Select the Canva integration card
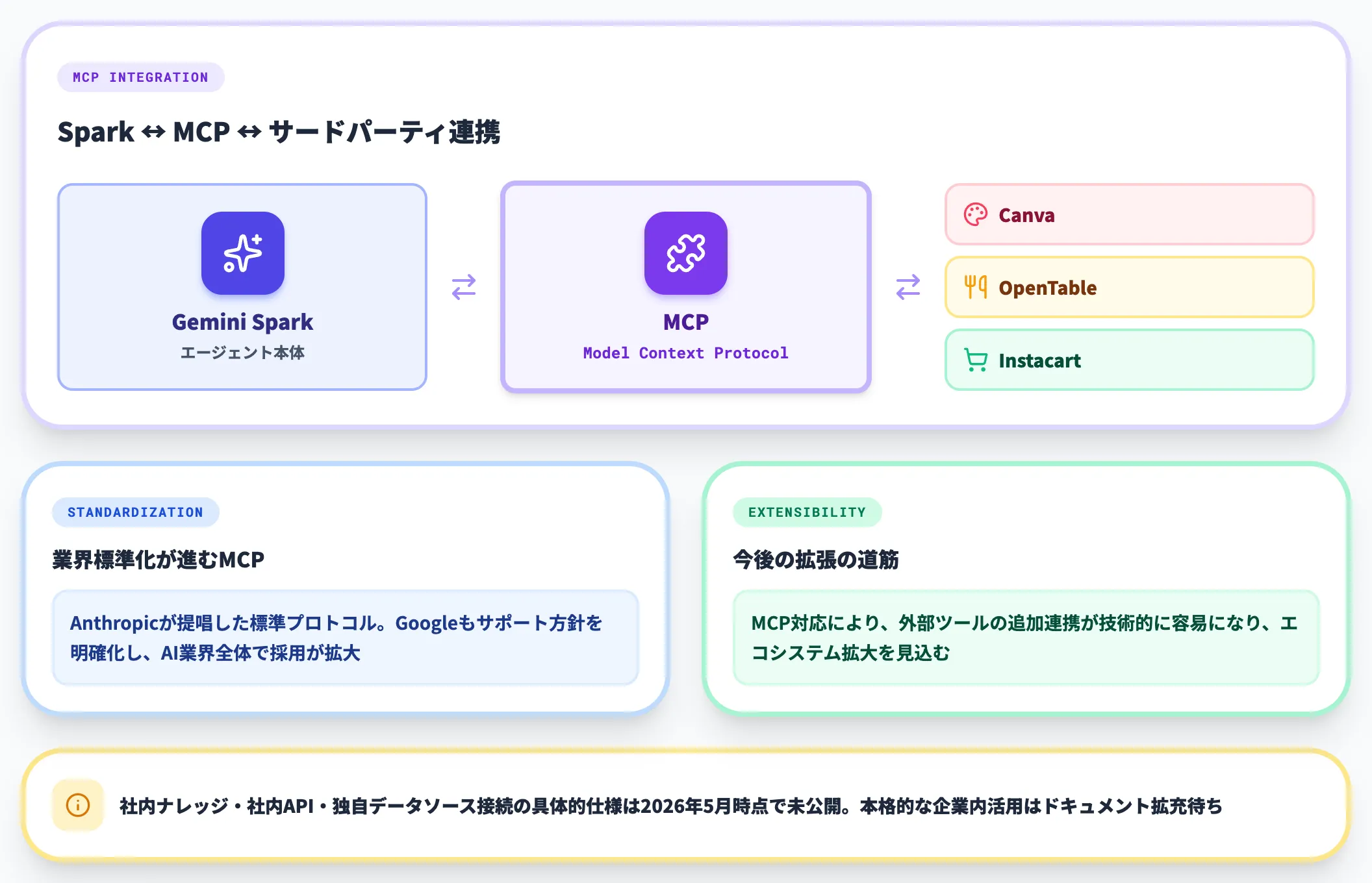The height and width of the screenshot is (883, 1372). tap(1130, 214)
